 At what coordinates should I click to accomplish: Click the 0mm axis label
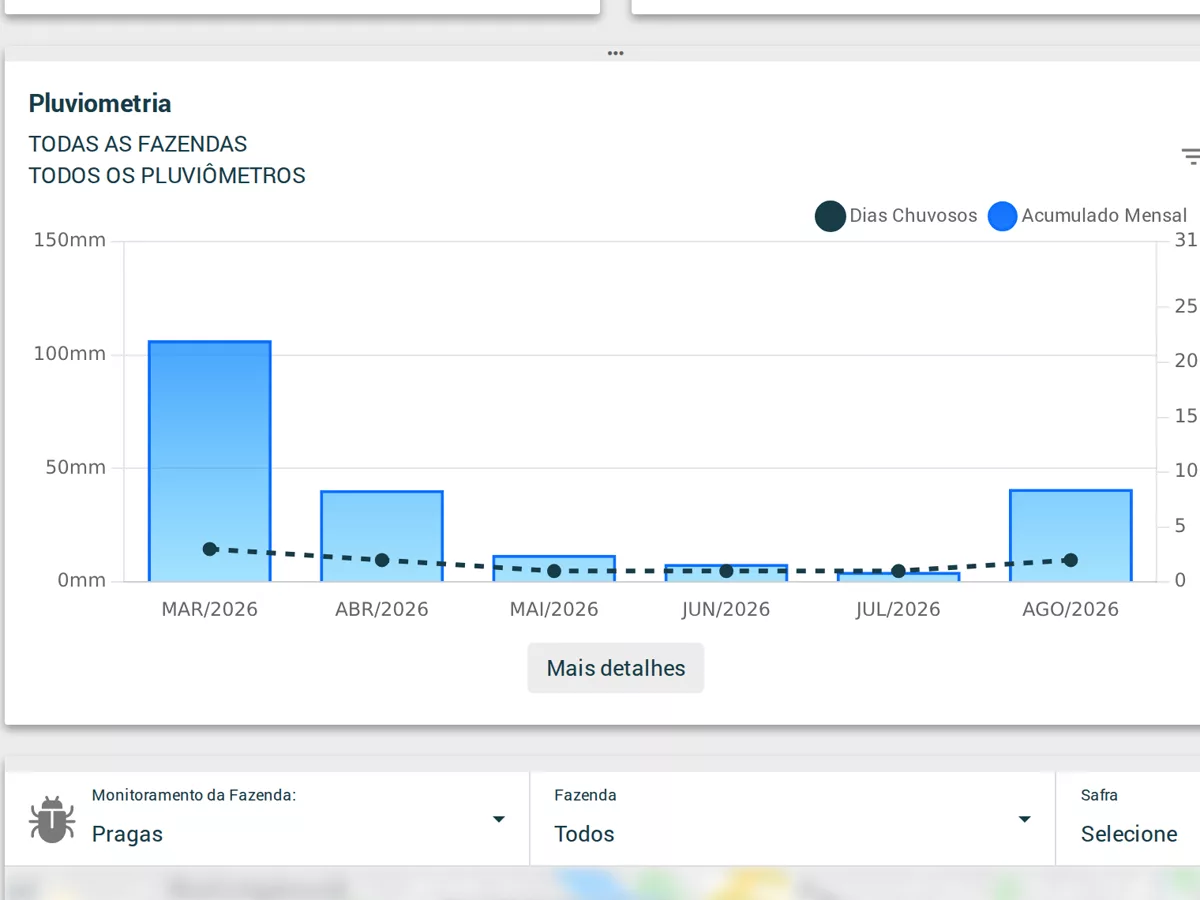[81, 580]
